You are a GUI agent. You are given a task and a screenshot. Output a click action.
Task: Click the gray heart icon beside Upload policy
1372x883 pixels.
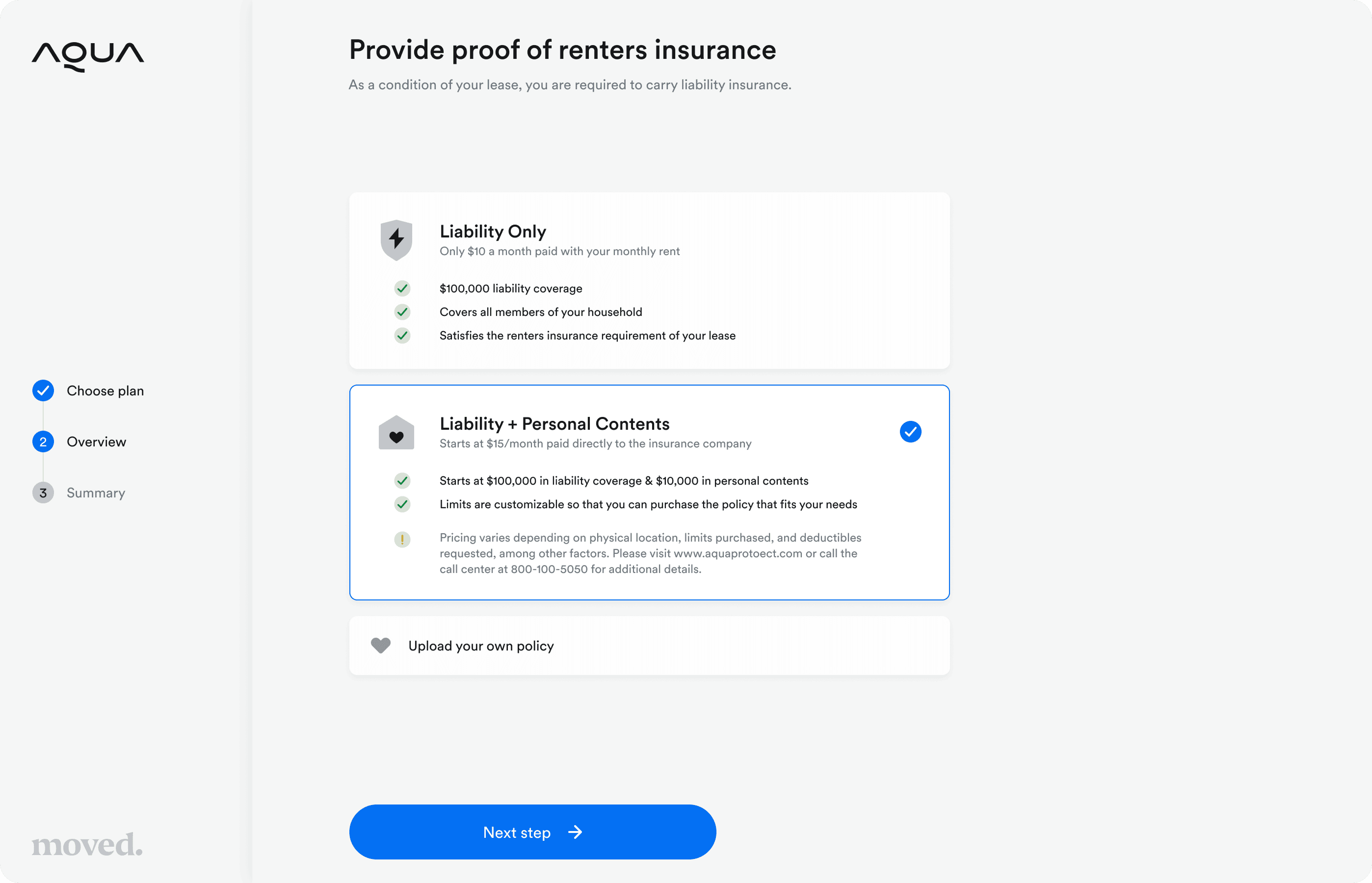[381, 646]
